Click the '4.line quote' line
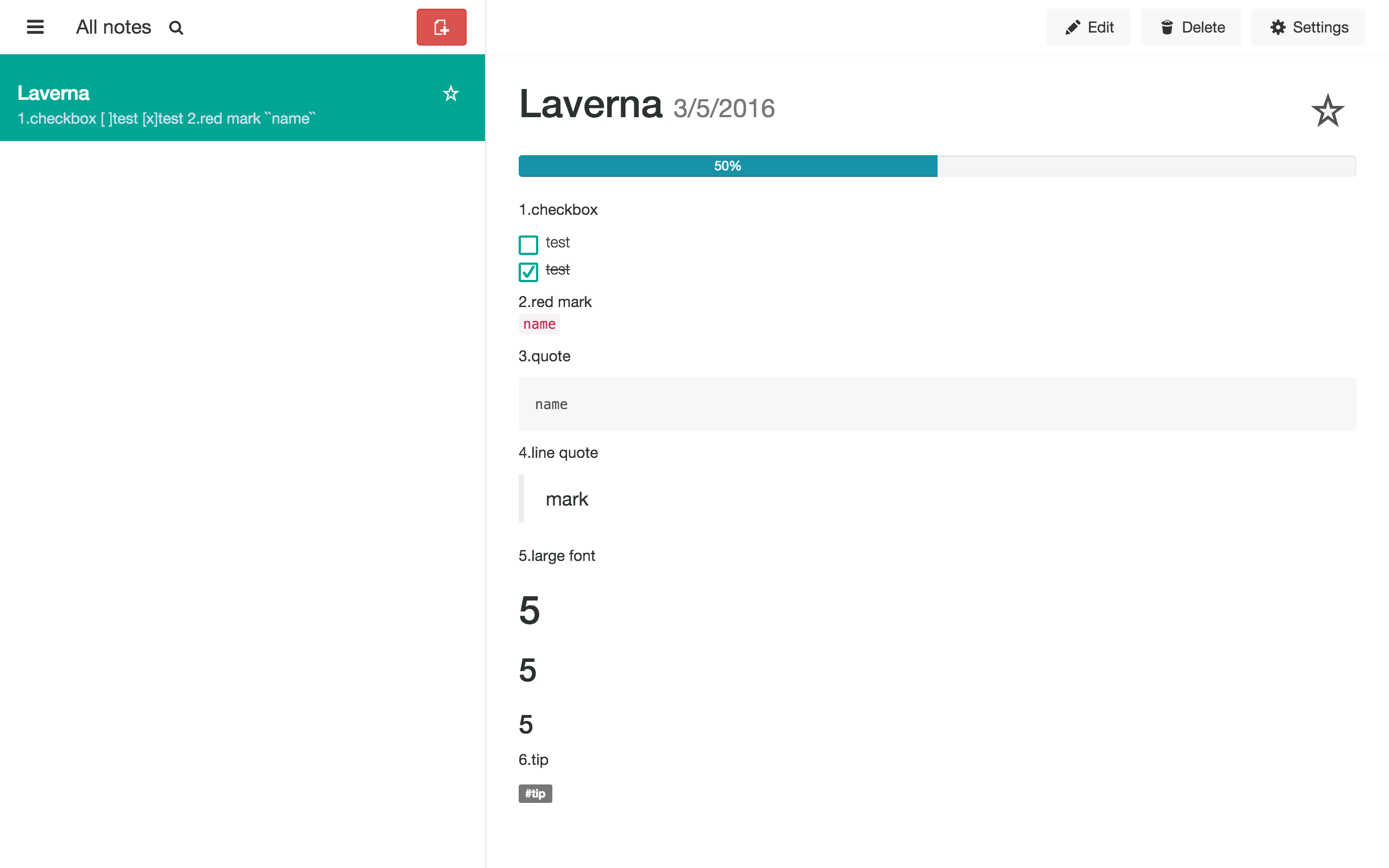 pyautogui.click(x=558, y=453)
